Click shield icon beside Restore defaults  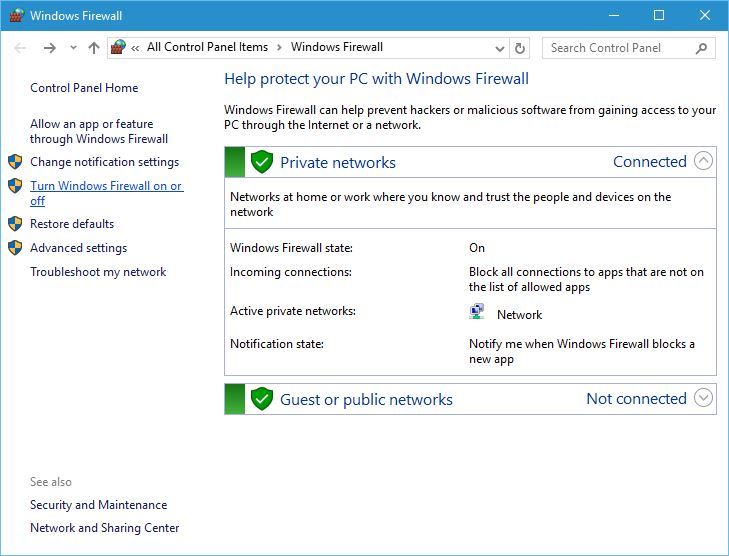pyautogui.click(x=15, y=224)
